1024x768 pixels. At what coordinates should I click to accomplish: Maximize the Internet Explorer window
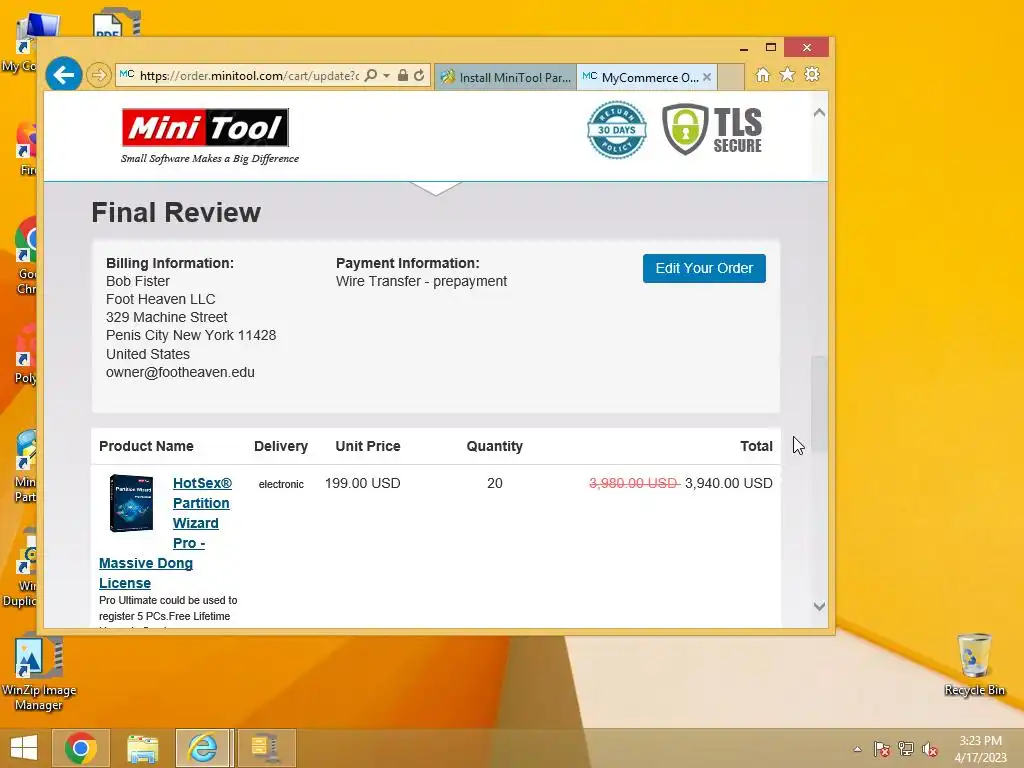(771, 48)
